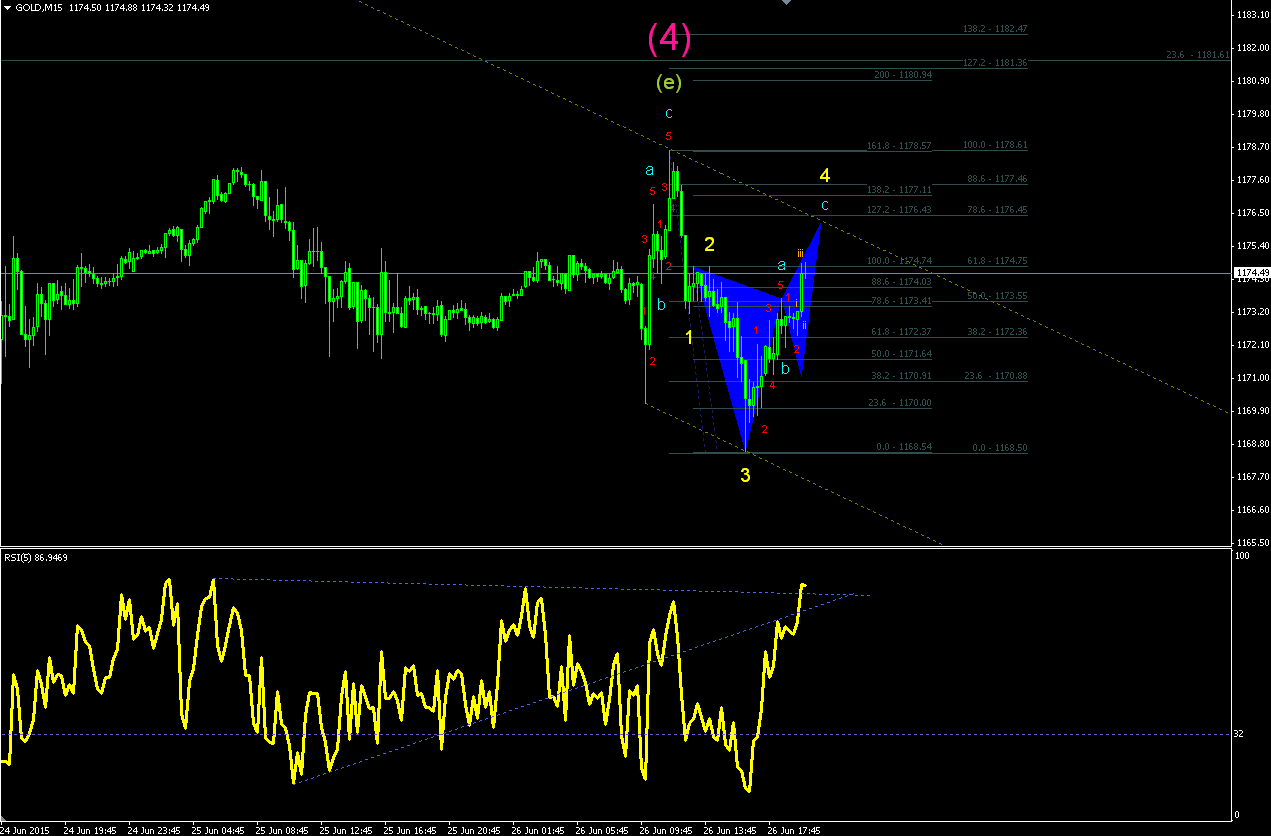
Task: Click price axis value 1180.90
Action: tap(1252, 81)
